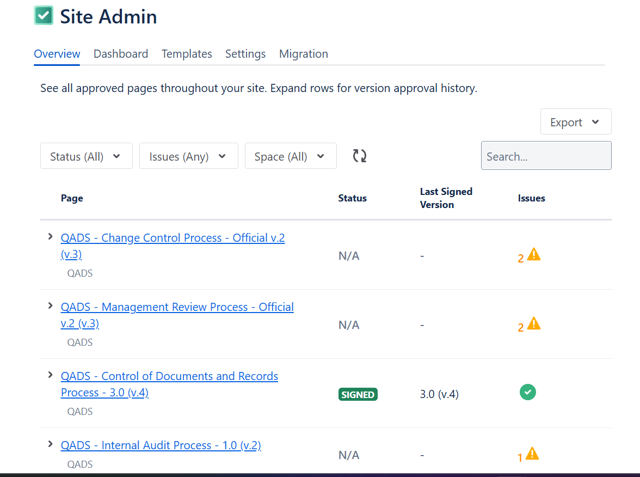
Task: Click N/A status in Management Review Process row
Action: coord(349,325)
